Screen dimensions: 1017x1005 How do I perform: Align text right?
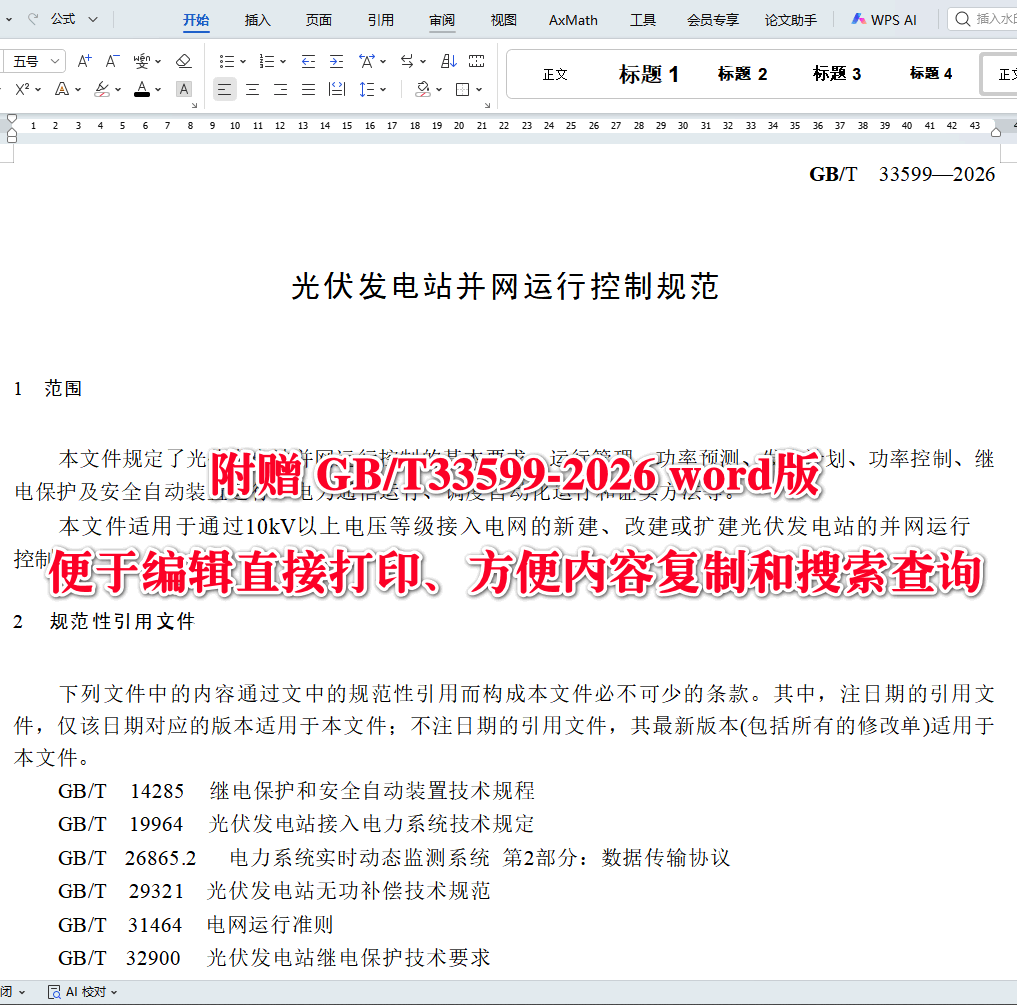pyautogui.click(x=280, y=89)
